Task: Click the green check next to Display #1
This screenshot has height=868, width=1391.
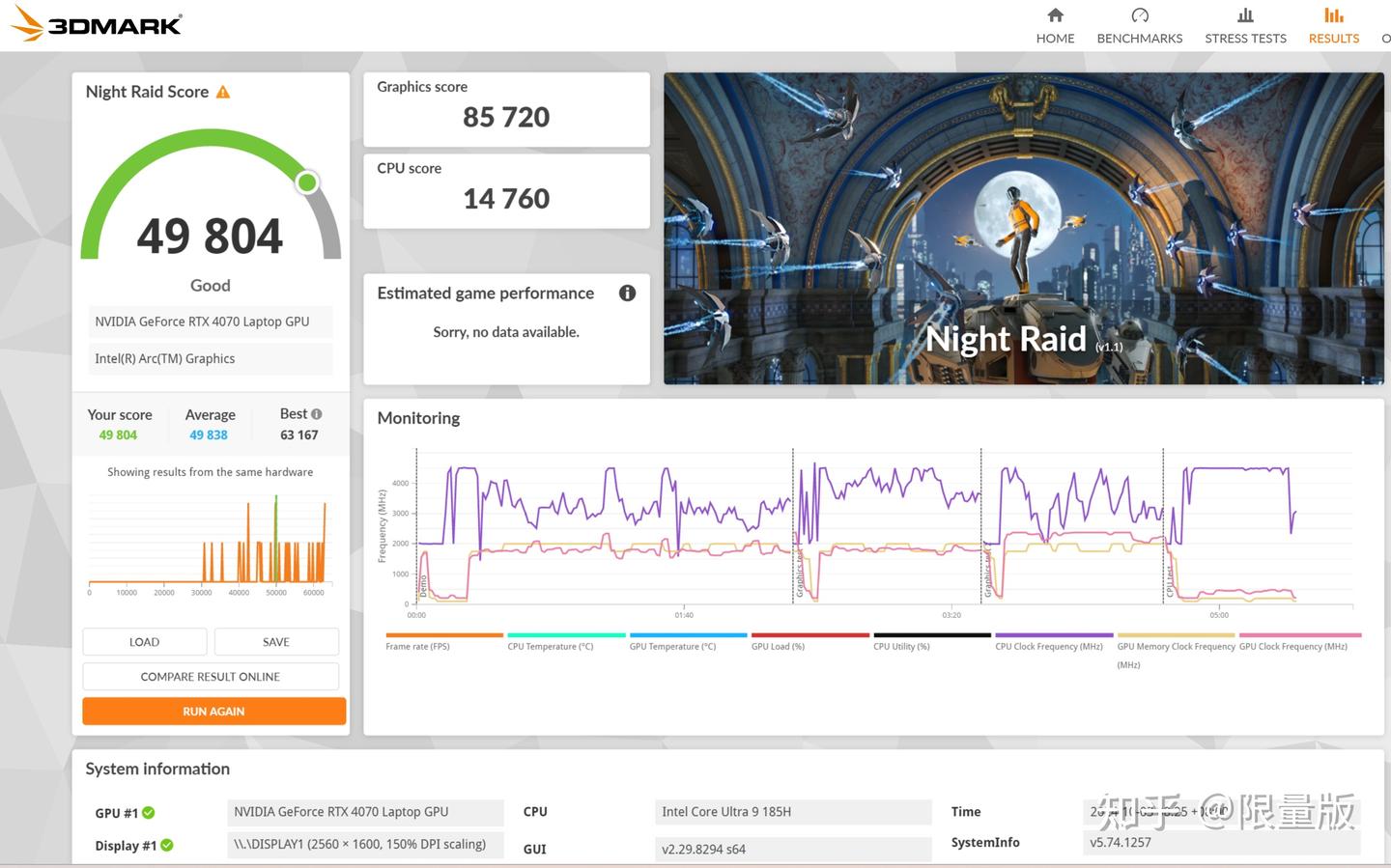Action: coord(167,846)
